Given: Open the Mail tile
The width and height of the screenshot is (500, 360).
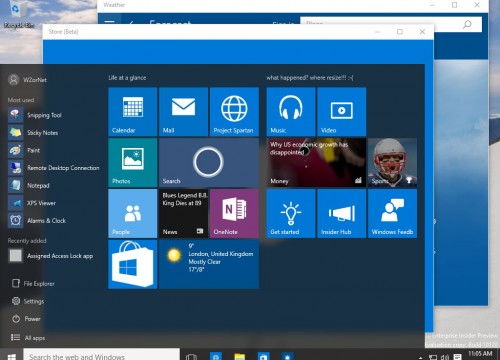Looking at the screenshot, I should point(183,112).
